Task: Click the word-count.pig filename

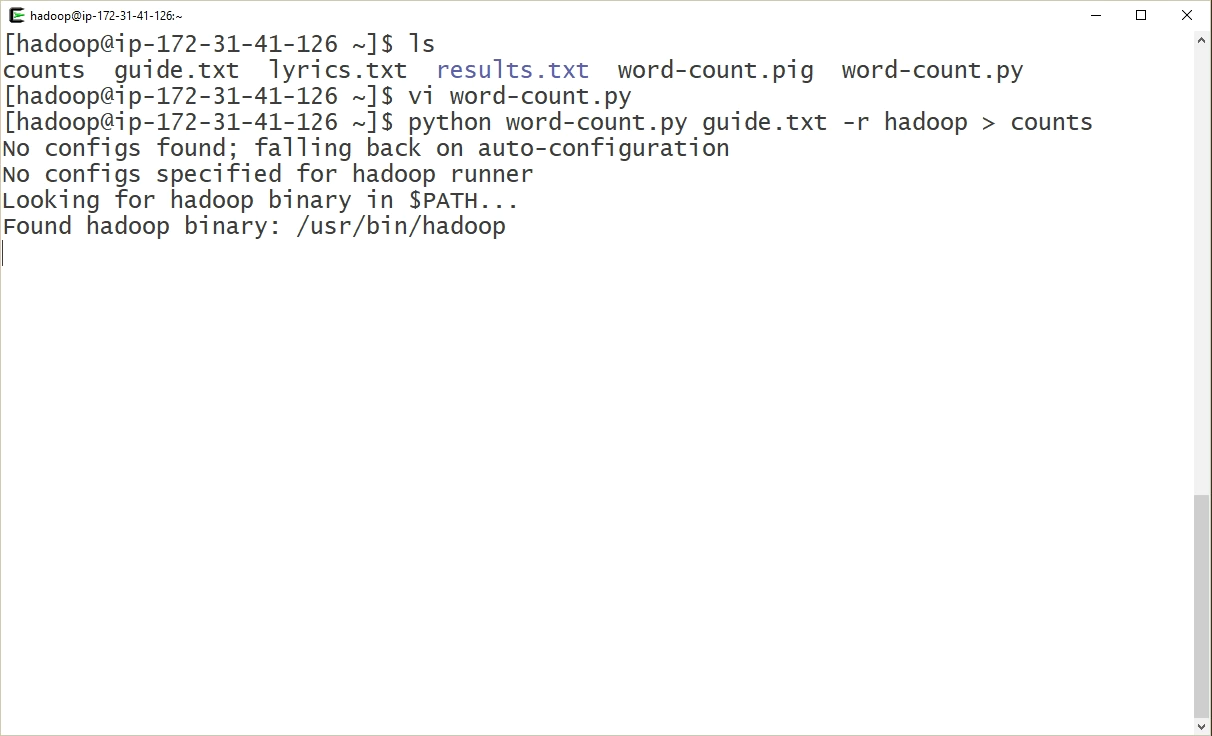Action: pos(715,70)
